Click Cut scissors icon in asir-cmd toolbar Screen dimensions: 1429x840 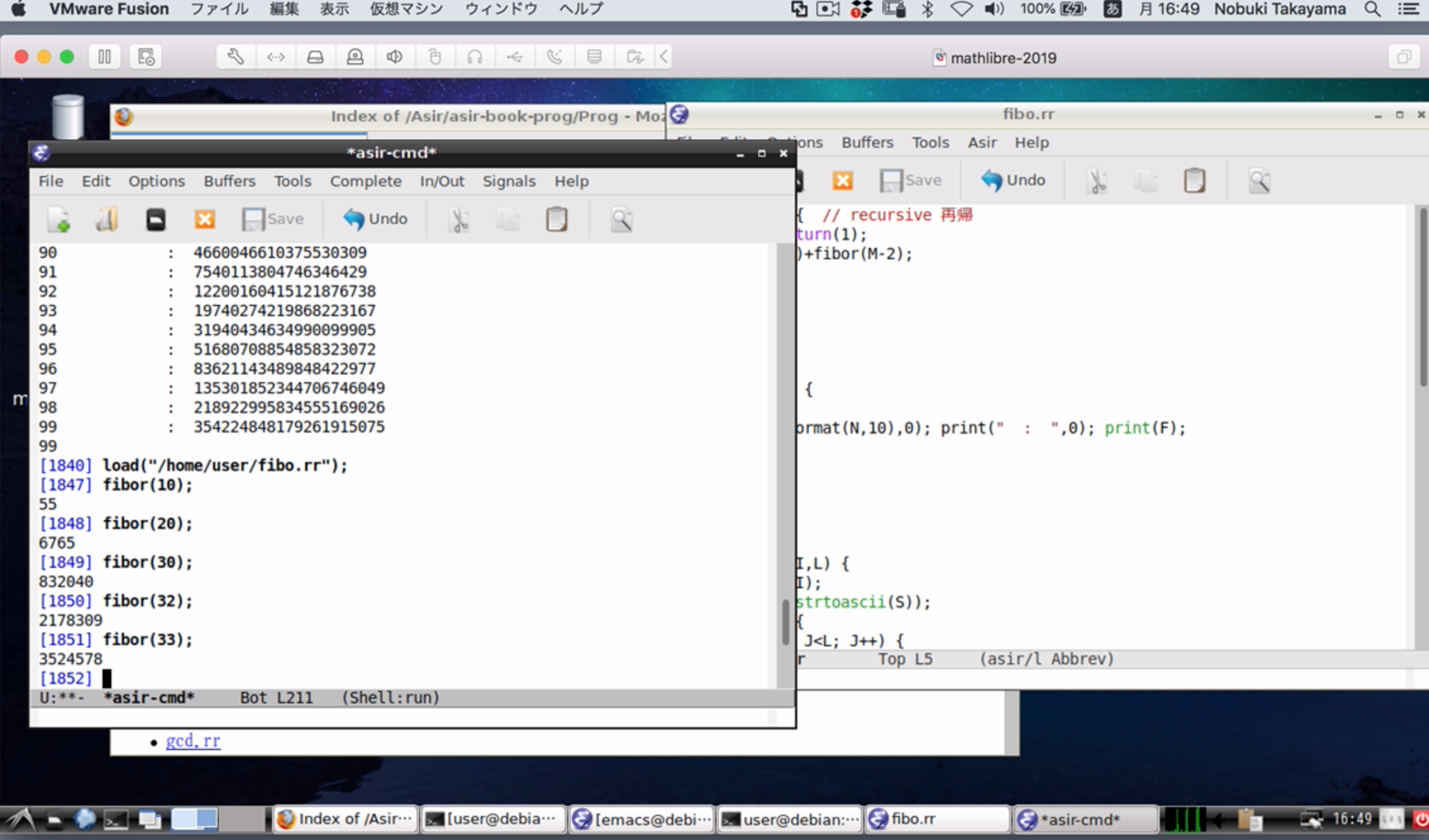point(459,219)
